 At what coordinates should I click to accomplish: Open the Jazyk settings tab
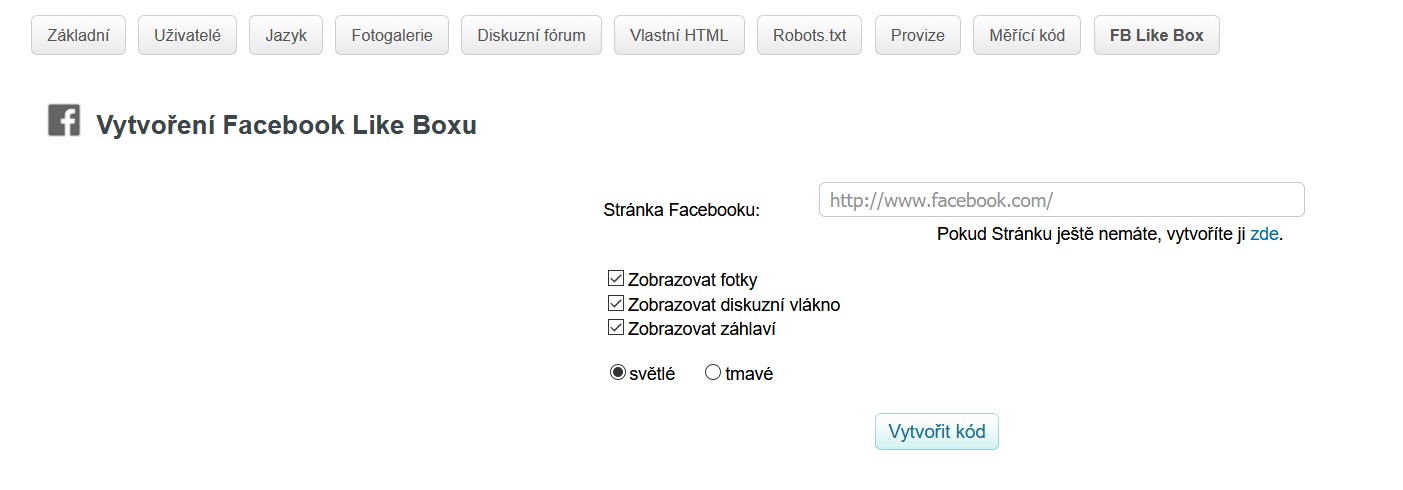tap(286, 35)
